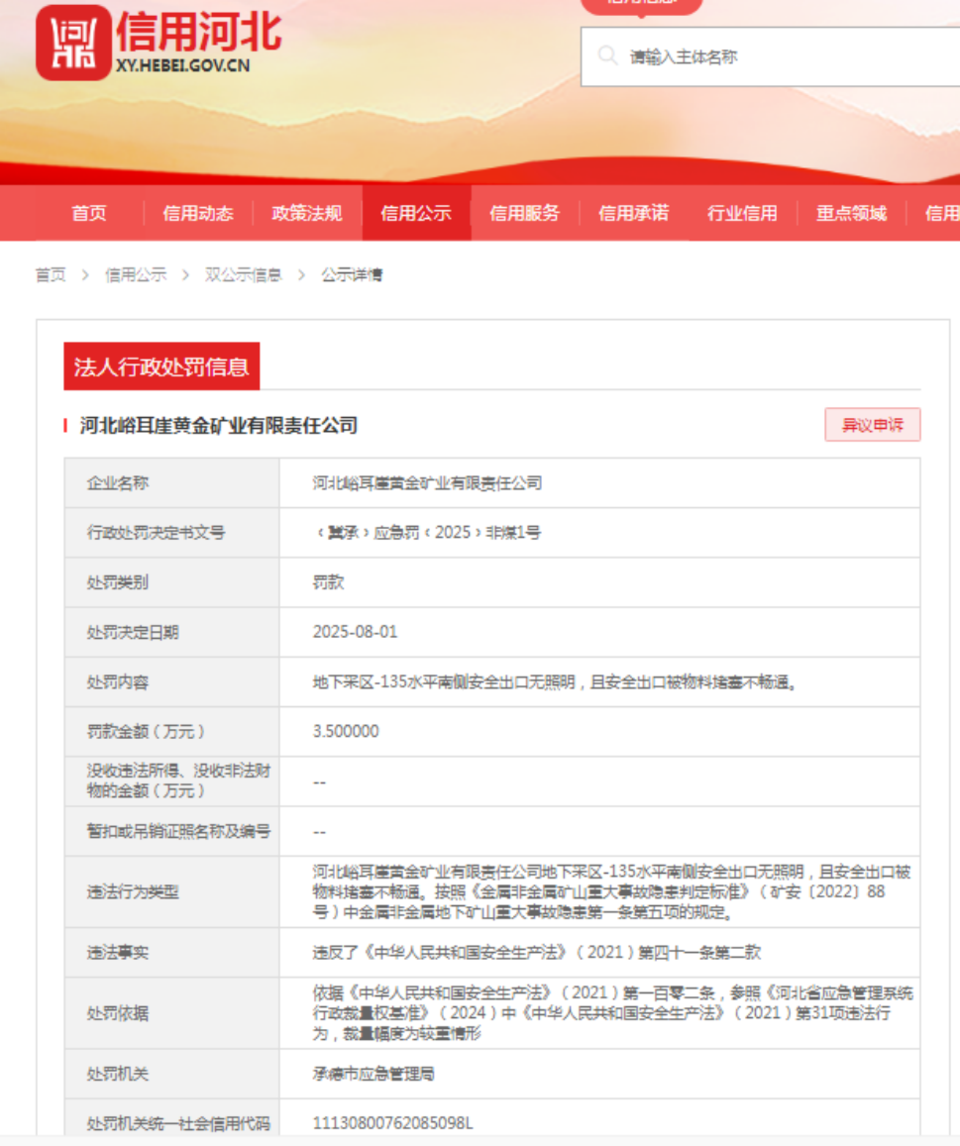Viewport: 960px width, 1146px height.
Task: Click the date value 2025-08-01
Action: point(355,632)
